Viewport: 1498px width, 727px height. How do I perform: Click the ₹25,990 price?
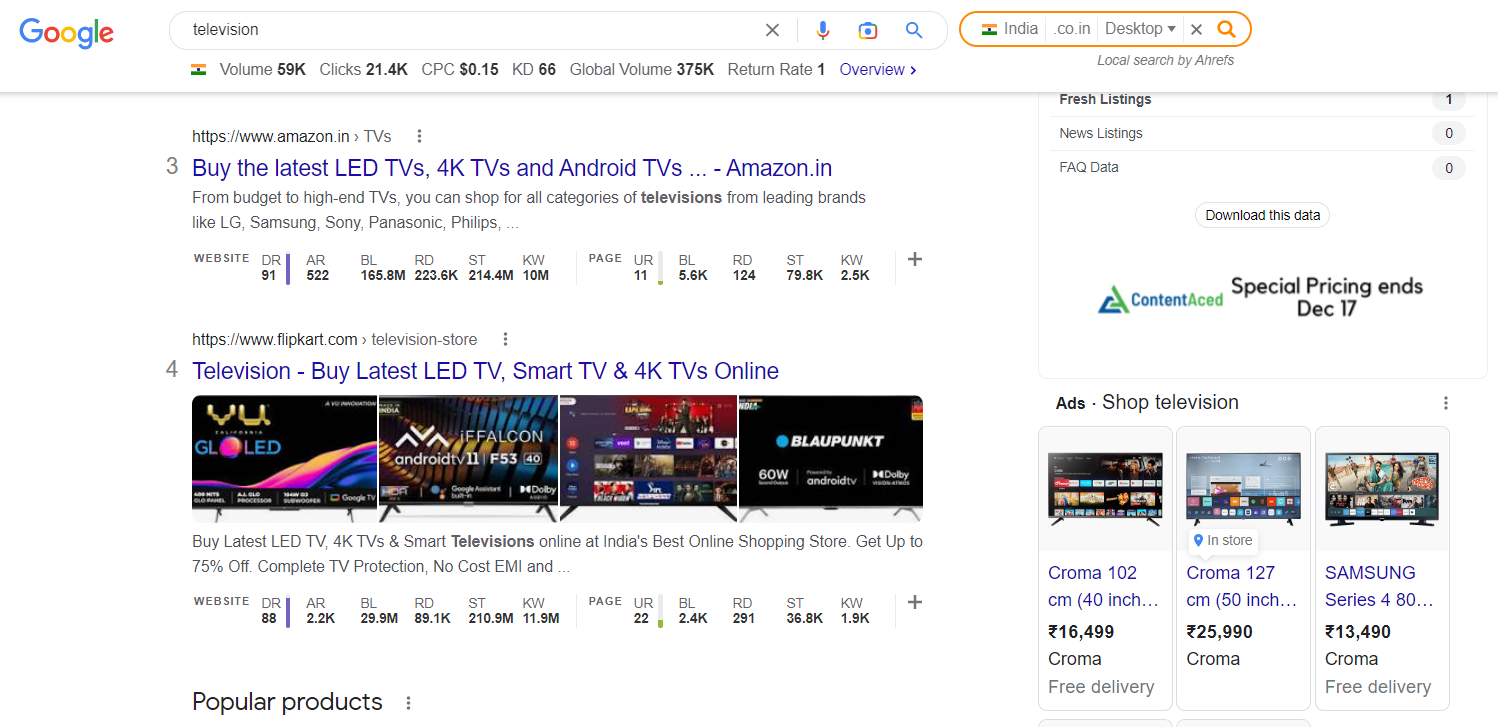pyautogui.click(x=1219, y=632)
